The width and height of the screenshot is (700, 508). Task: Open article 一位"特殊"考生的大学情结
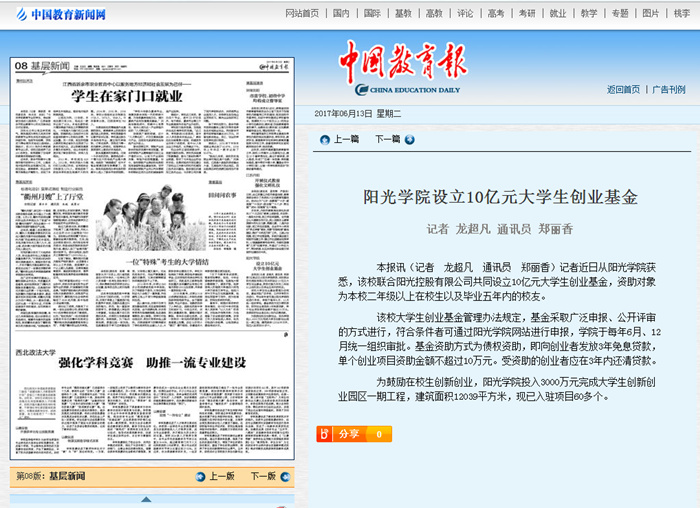pos(167,262)
